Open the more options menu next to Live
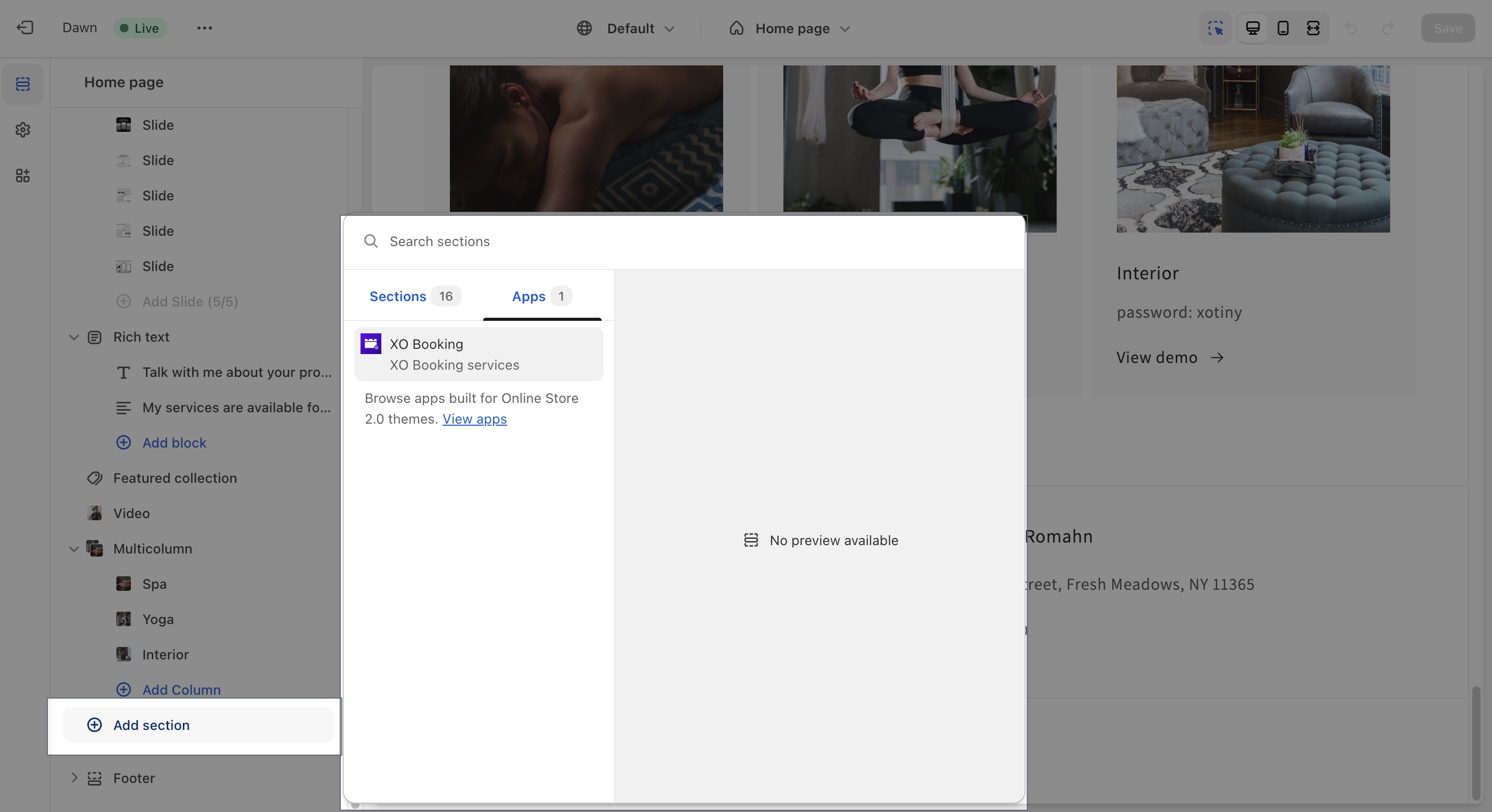Screen dimensions: 1492x812 (x=204, y=27)
